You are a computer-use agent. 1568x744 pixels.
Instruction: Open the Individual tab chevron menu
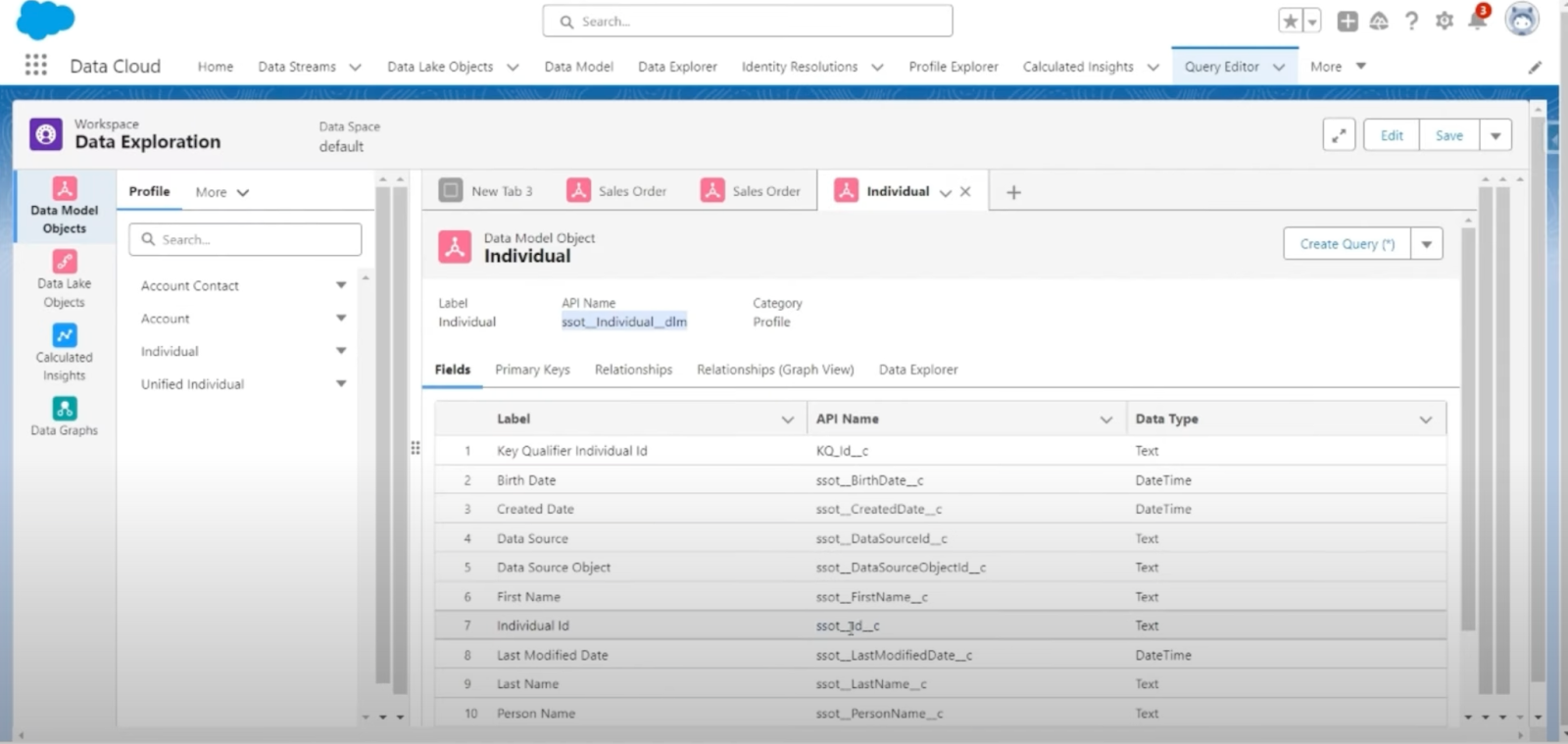[945, 192]
